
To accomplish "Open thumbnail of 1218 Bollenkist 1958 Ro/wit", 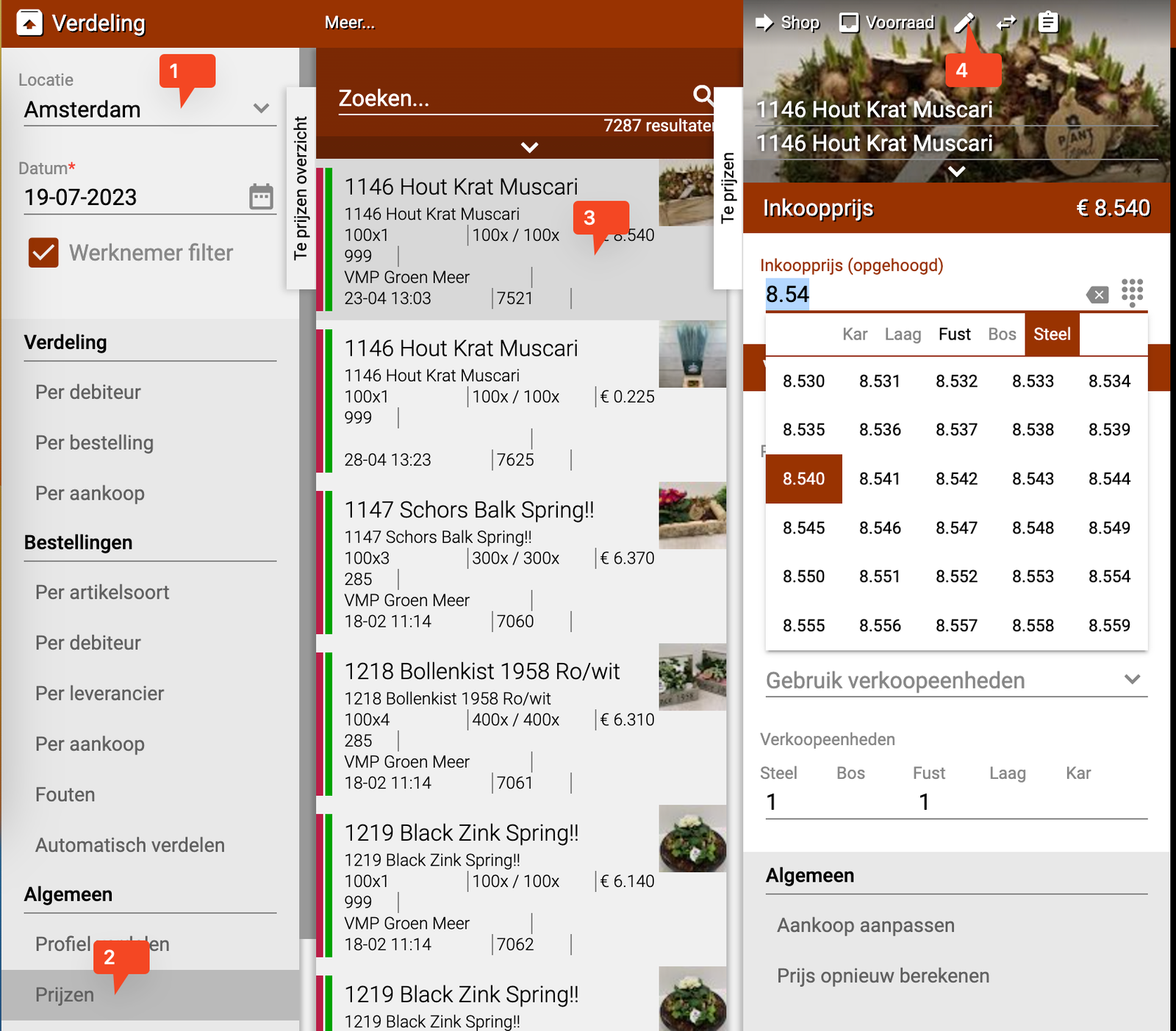I will [x=692, y=677].
